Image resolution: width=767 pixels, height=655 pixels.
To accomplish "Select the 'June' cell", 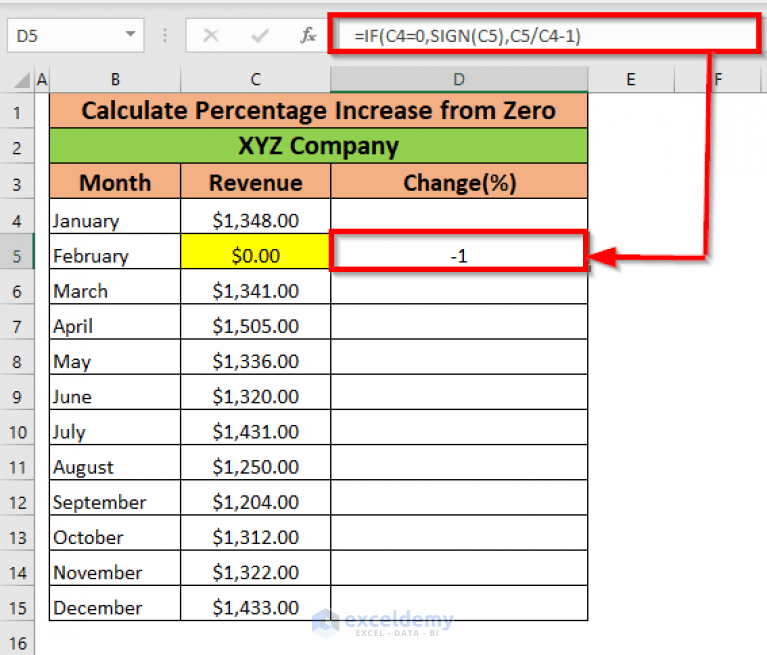I will click(115, 393).
